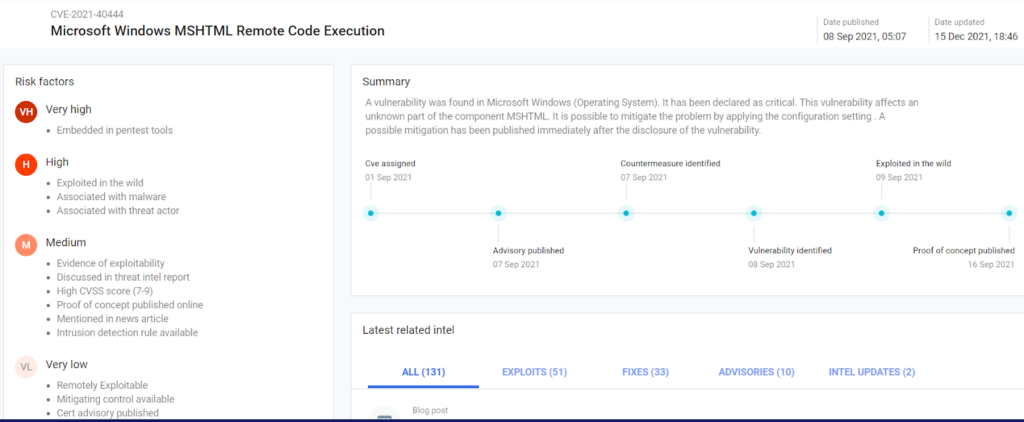This screenshot has width=1024, height=422.
Task: Click the date updated value 15 Dec 2021, 18:46
Action: [x=976, y=37]
